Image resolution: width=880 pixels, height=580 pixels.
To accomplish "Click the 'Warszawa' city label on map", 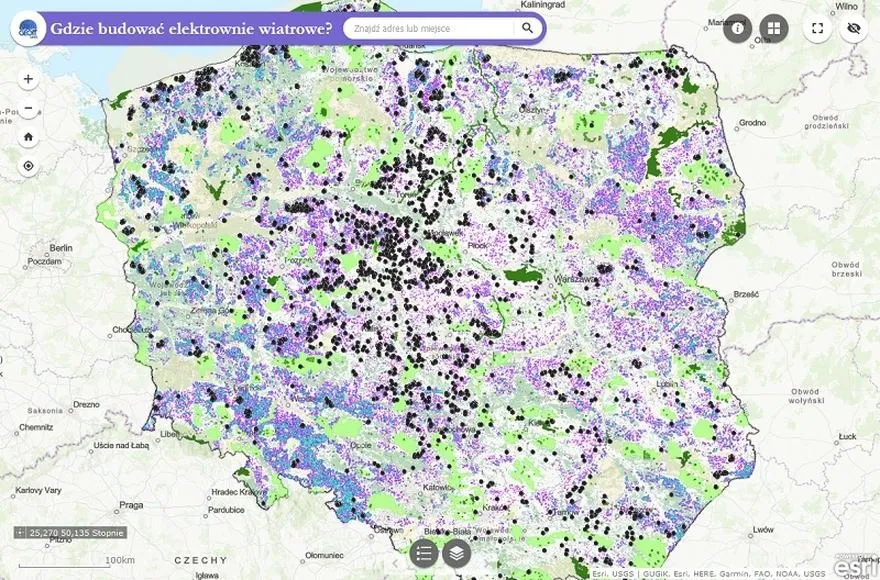I will (x=575, y=279).
